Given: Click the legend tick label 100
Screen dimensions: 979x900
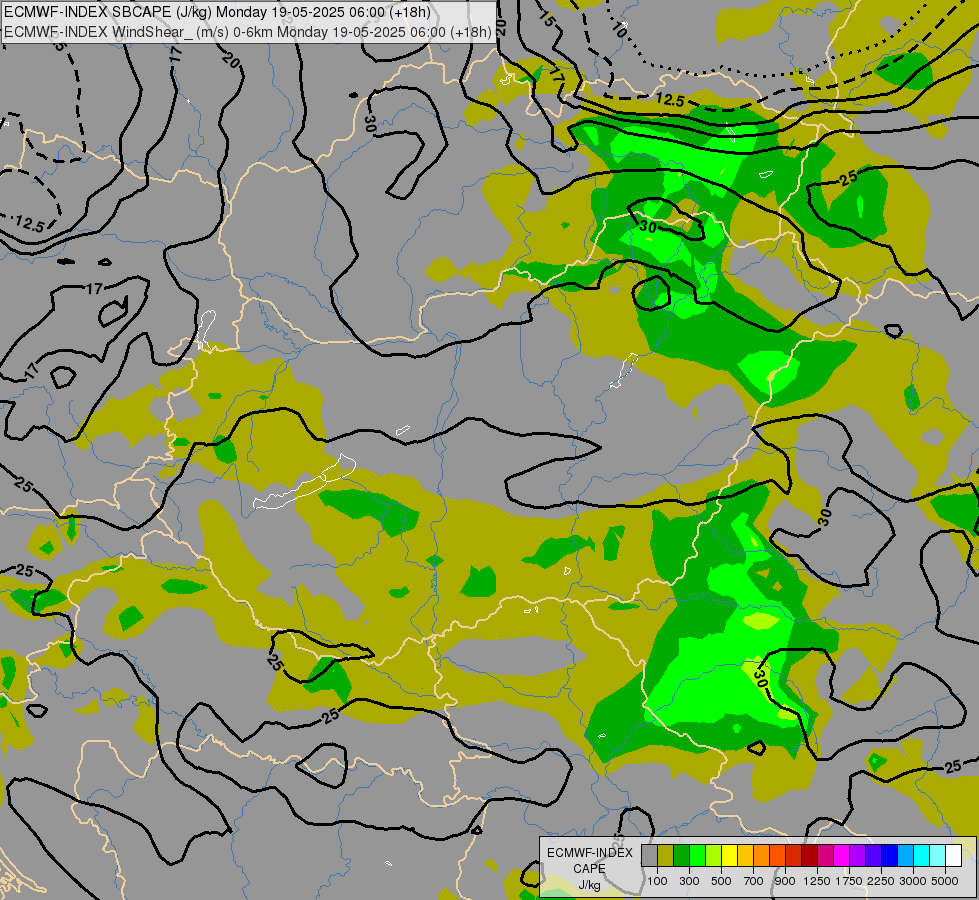Looking at the screenshot, I should [x=657, y=881].
